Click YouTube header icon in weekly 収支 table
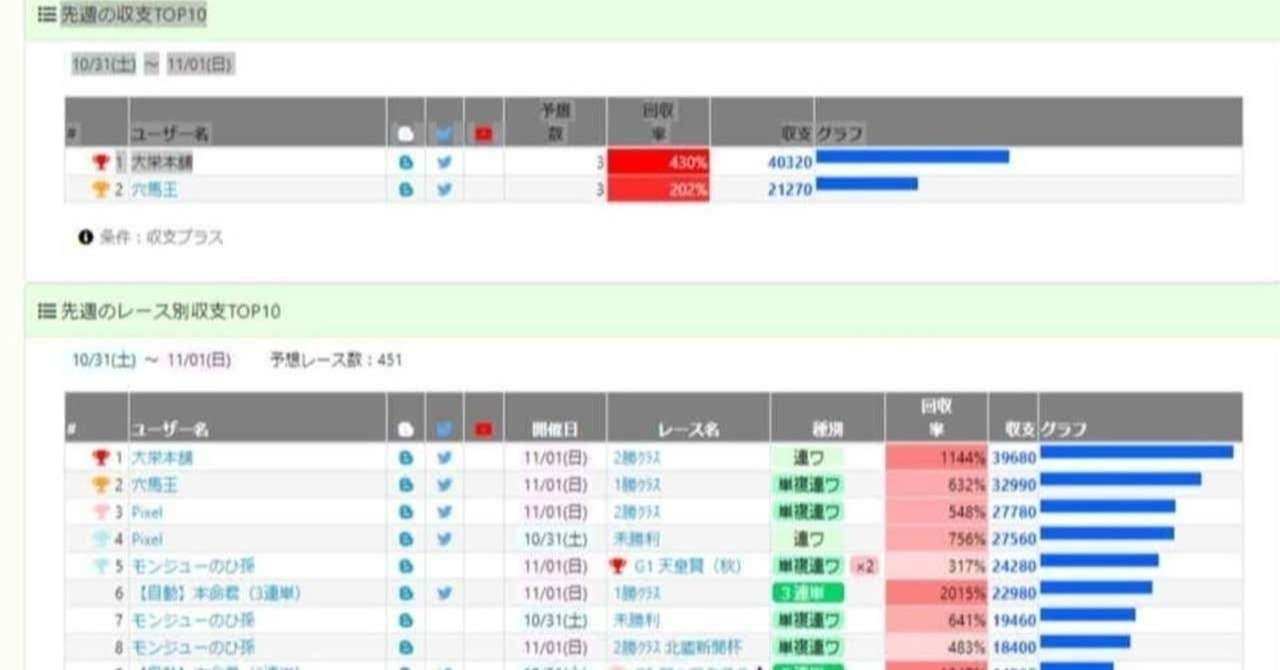This screenshot has height=670, width=1280. (484, 134)
